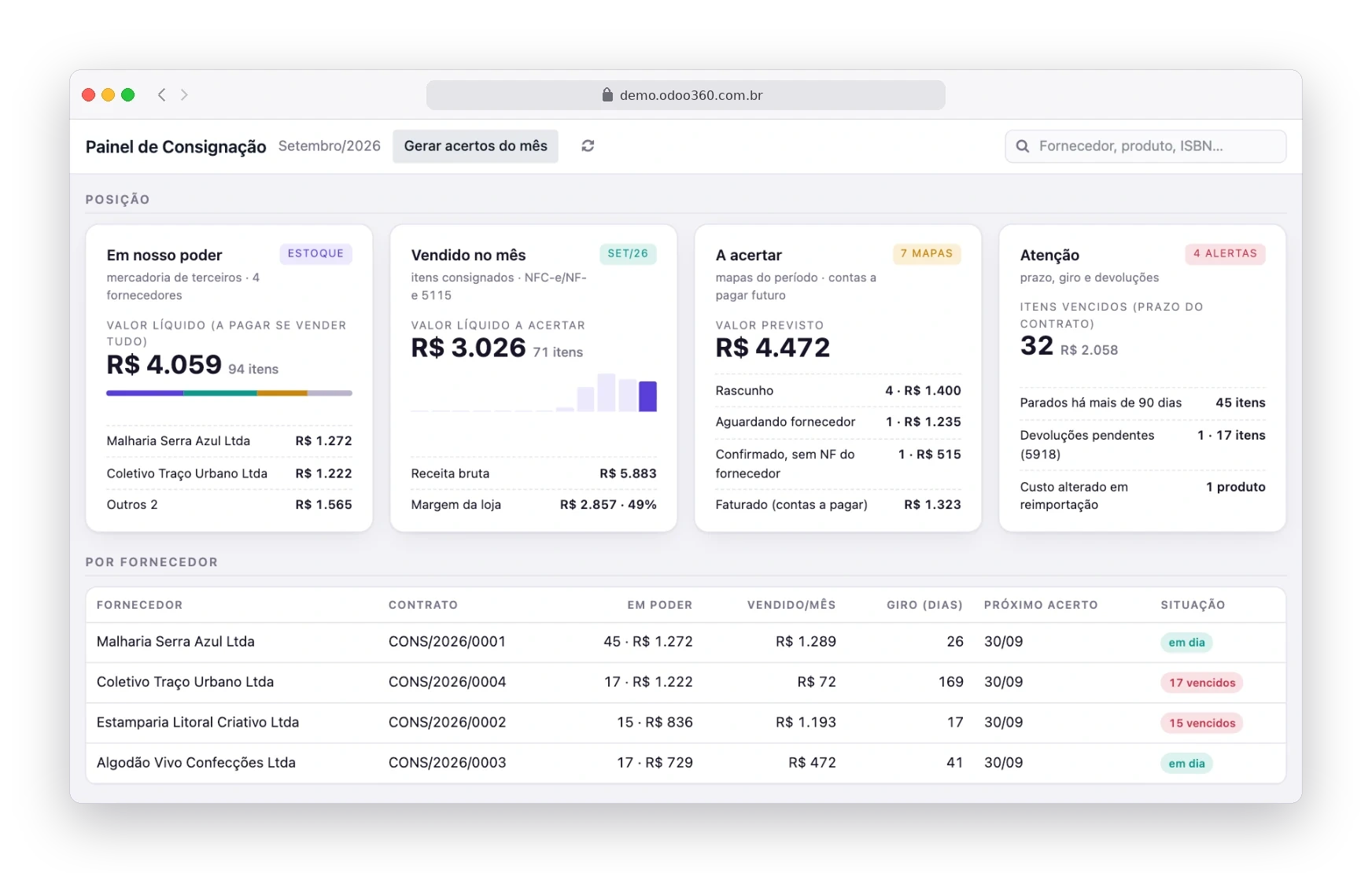Click the demo.odoo360.com.br address bar
This screenshot has width=1372, height=873.
point(686,95)
